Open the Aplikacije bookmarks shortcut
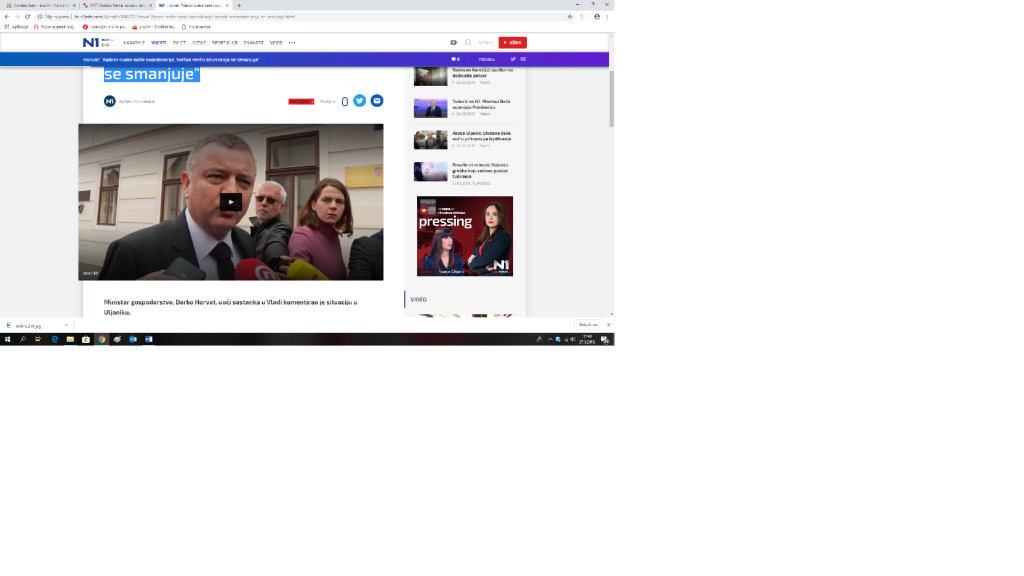This screenshot has width=1024, height=576. pyautogui.click(x=16, y=27)
